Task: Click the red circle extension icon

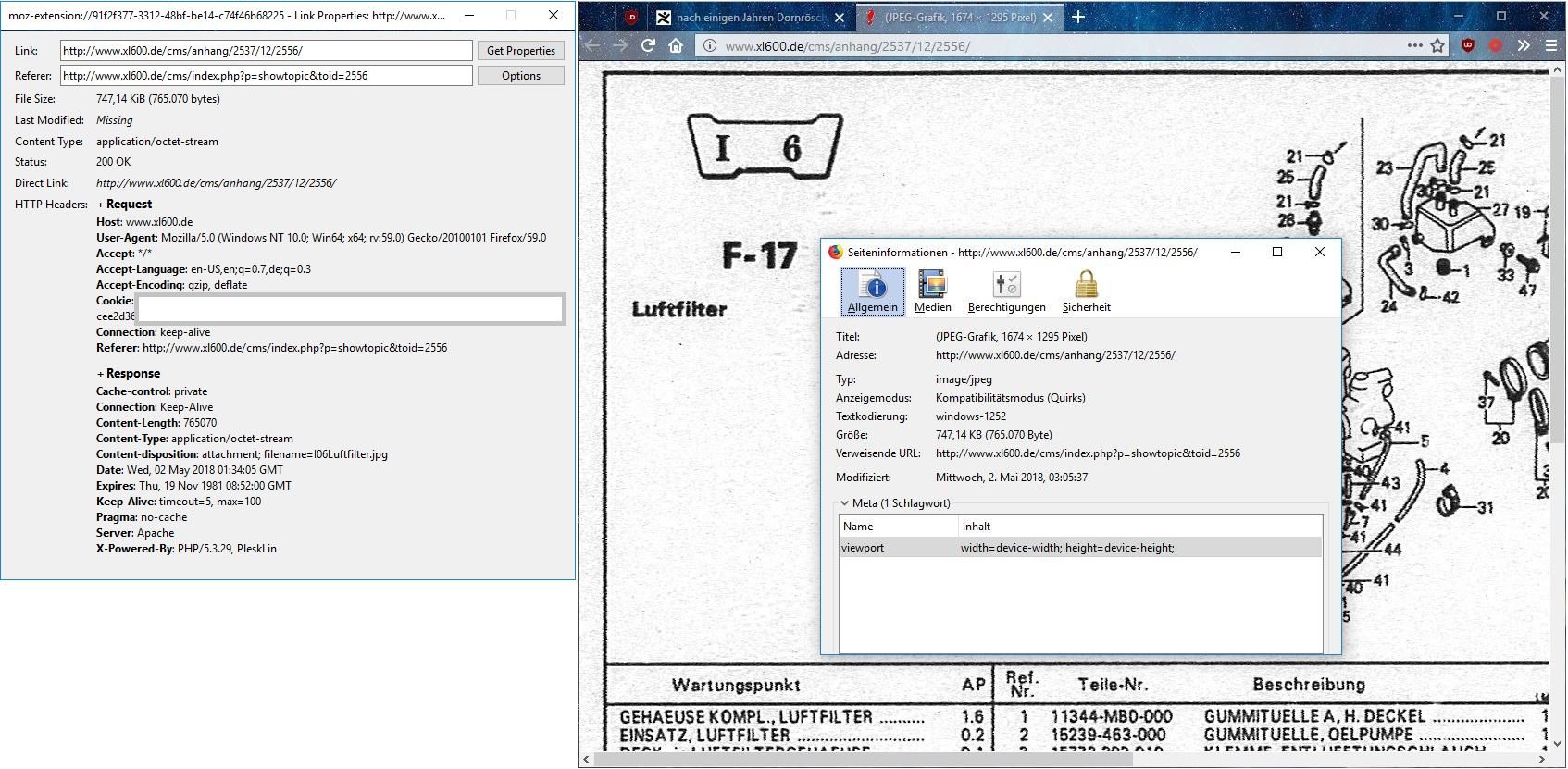Action: point(1495,45)
